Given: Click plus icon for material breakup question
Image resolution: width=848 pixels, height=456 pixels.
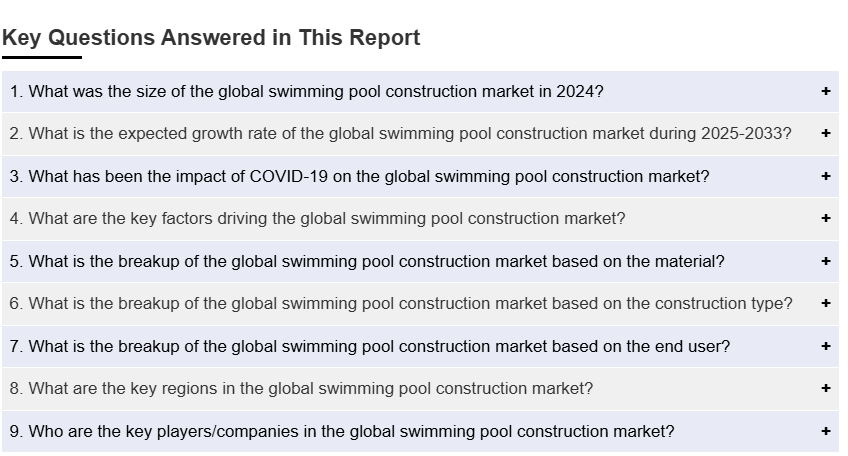Looking at the screenshot, I should 825,261.
